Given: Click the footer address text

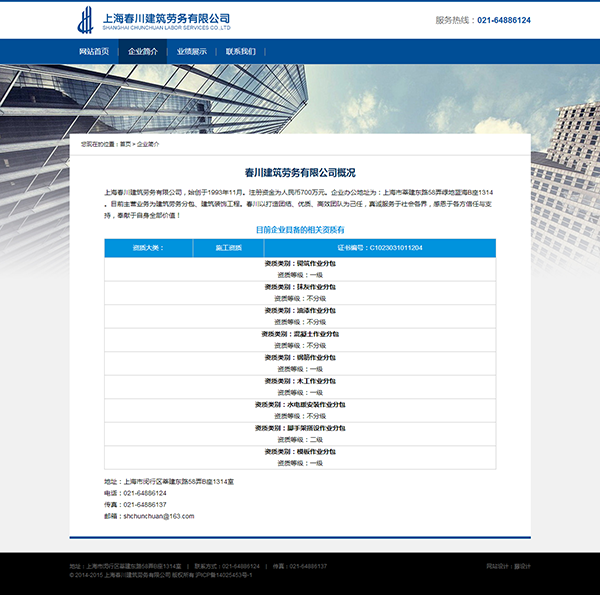Looking at the screenshot, I should click(x=126, y=566).
